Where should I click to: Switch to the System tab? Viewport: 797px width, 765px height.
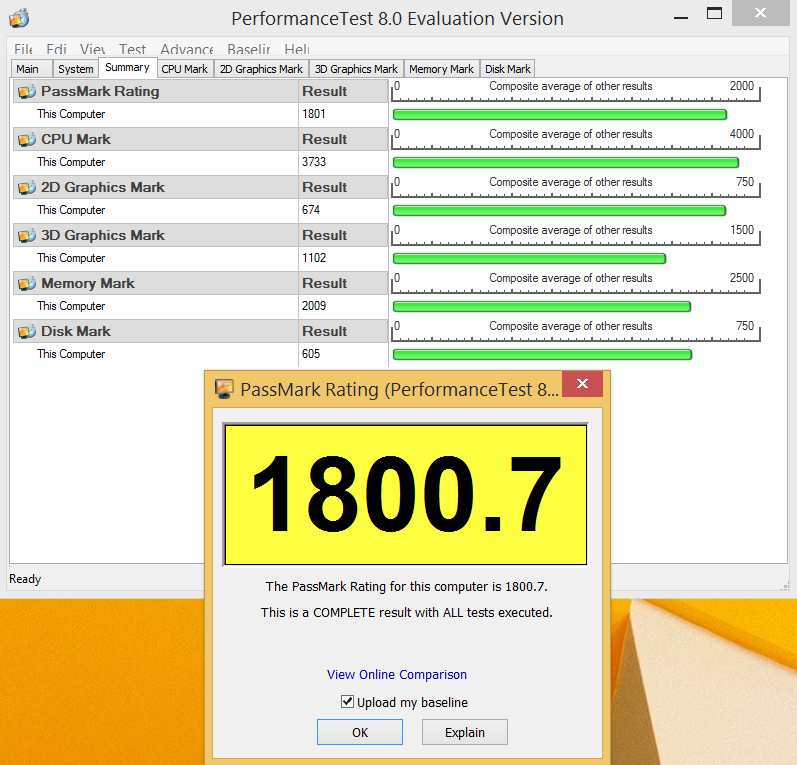point(76,69)
